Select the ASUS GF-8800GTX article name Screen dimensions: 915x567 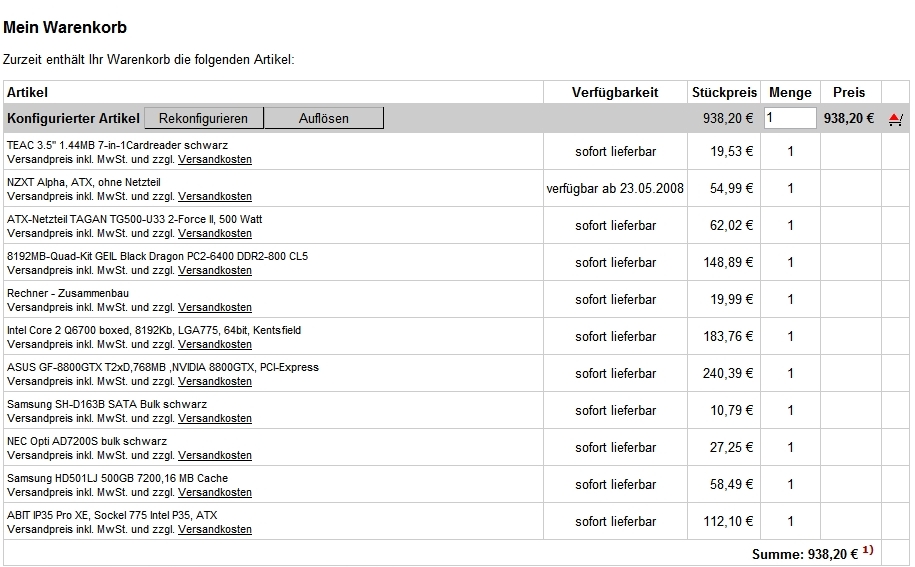click(163, 368)
